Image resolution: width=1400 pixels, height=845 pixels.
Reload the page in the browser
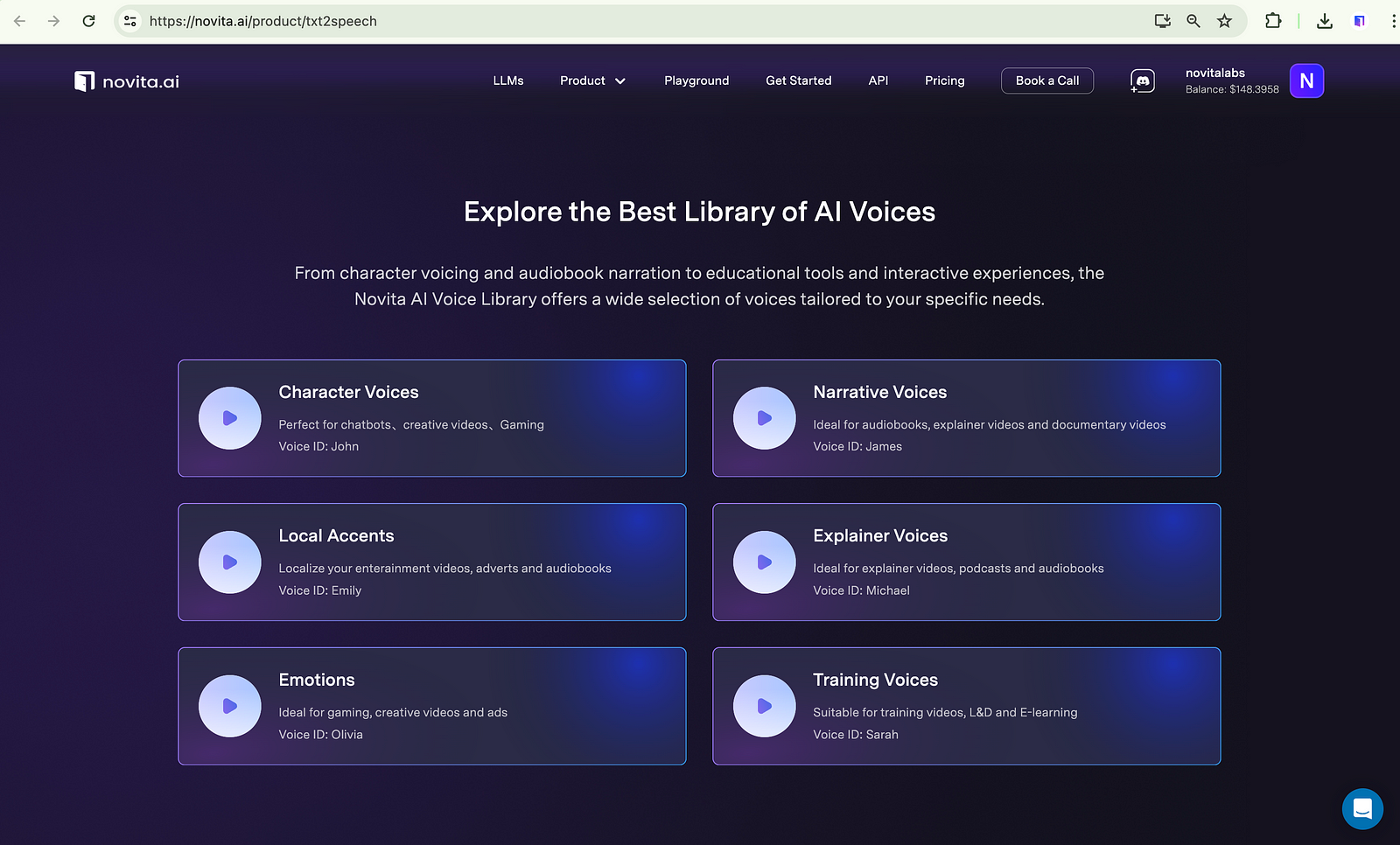click(88, 21)
